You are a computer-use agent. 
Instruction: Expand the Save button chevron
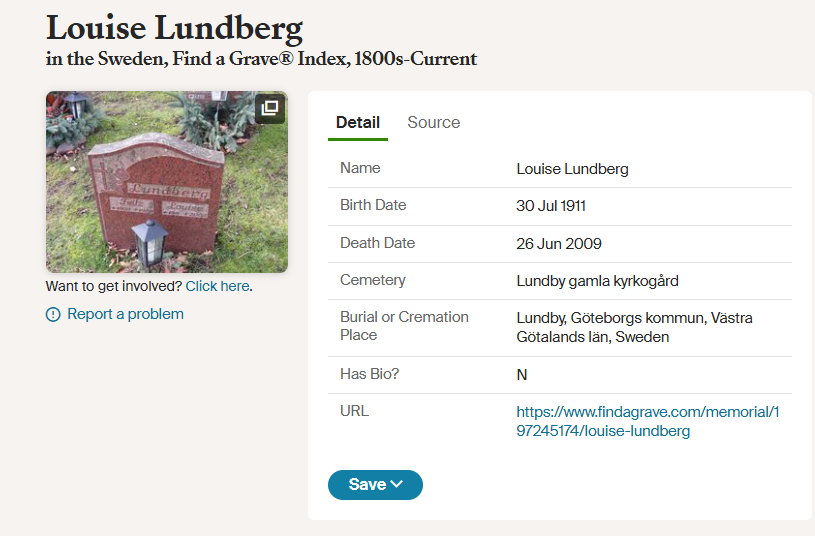(x=397, y=485)
